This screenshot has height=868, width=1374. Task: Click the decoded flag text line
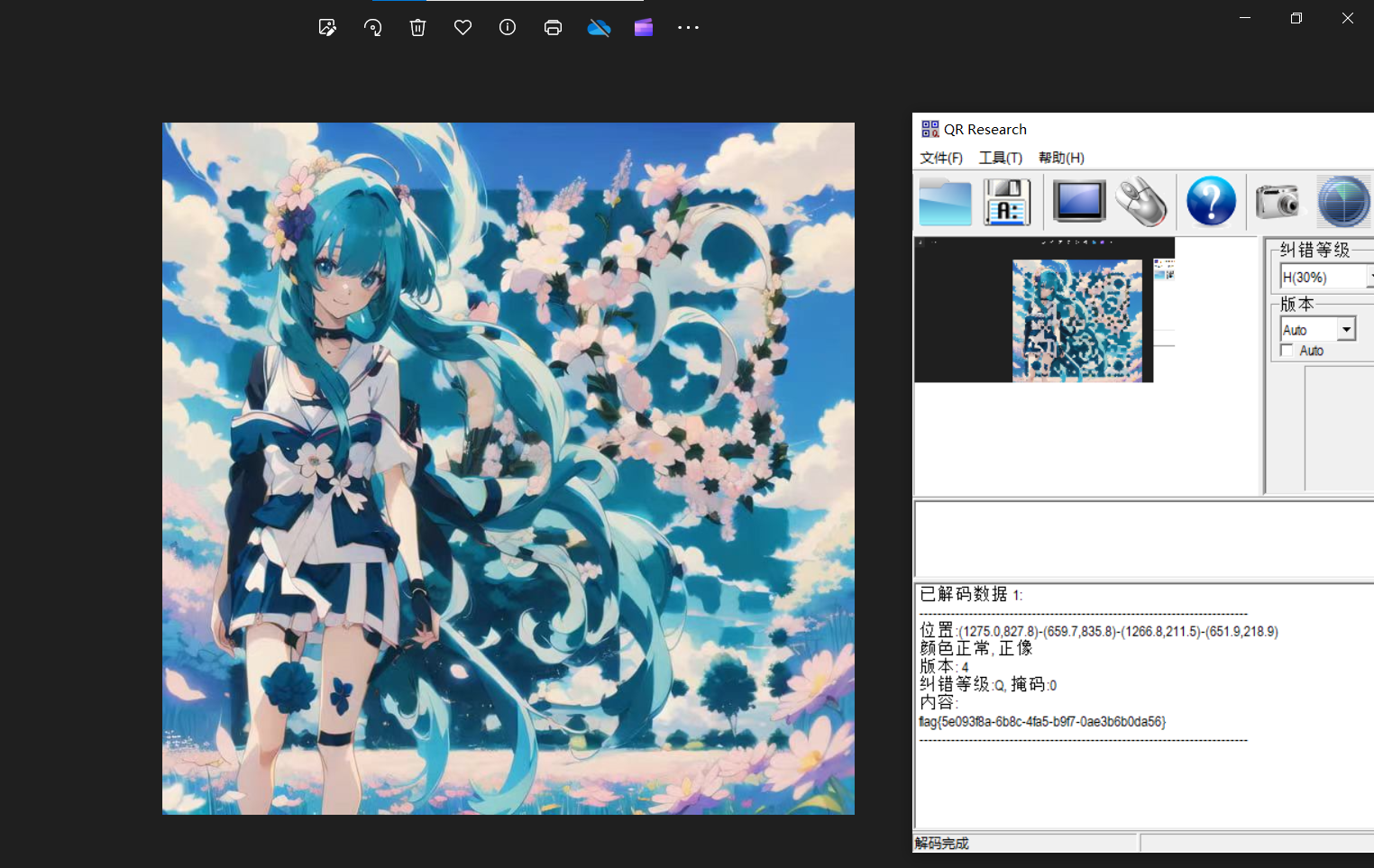(1042, 722)
